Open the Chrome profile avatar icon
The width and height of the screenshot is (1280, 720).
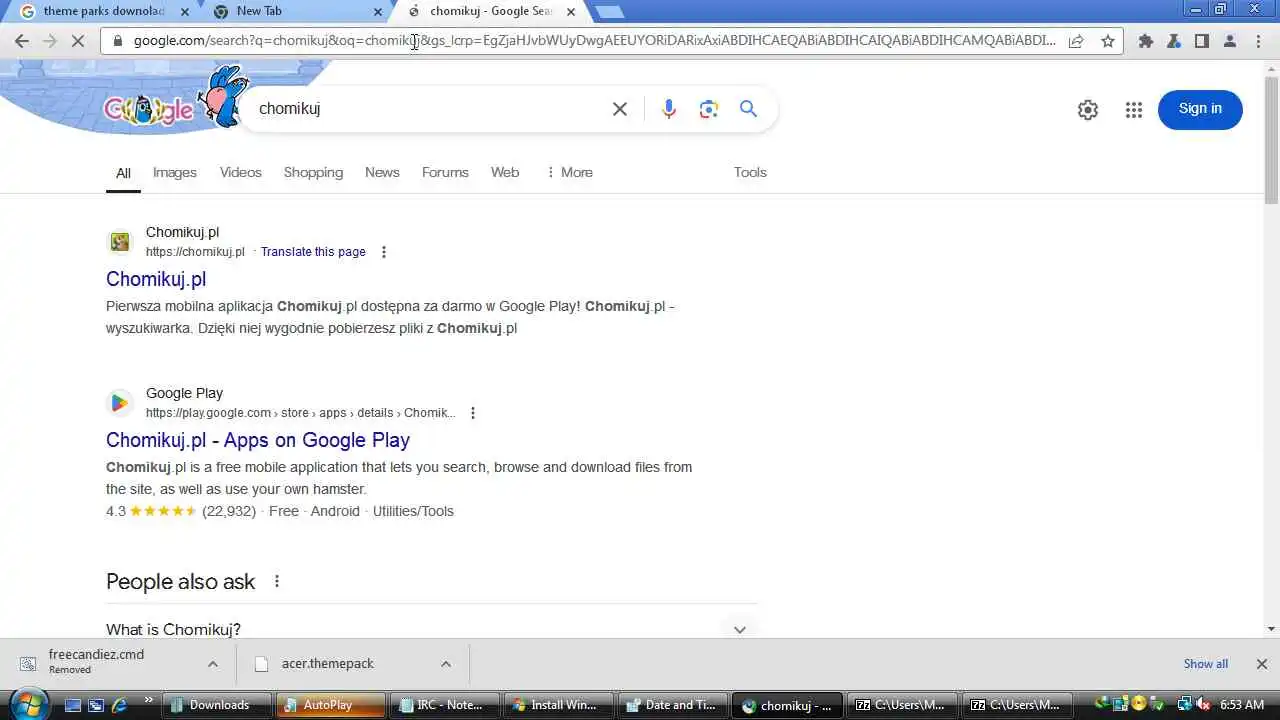click(1230, 41)
